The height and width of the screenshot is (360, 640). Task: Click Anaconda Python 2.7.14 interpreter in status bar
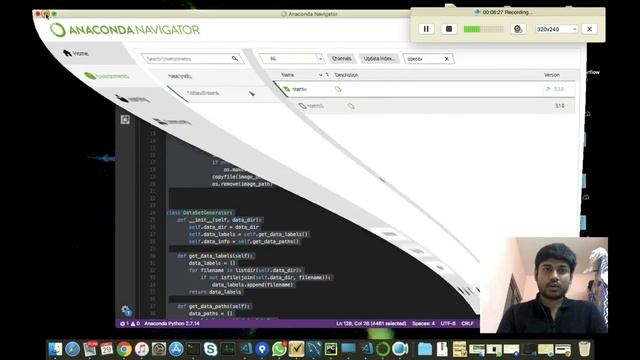[172, 323]
